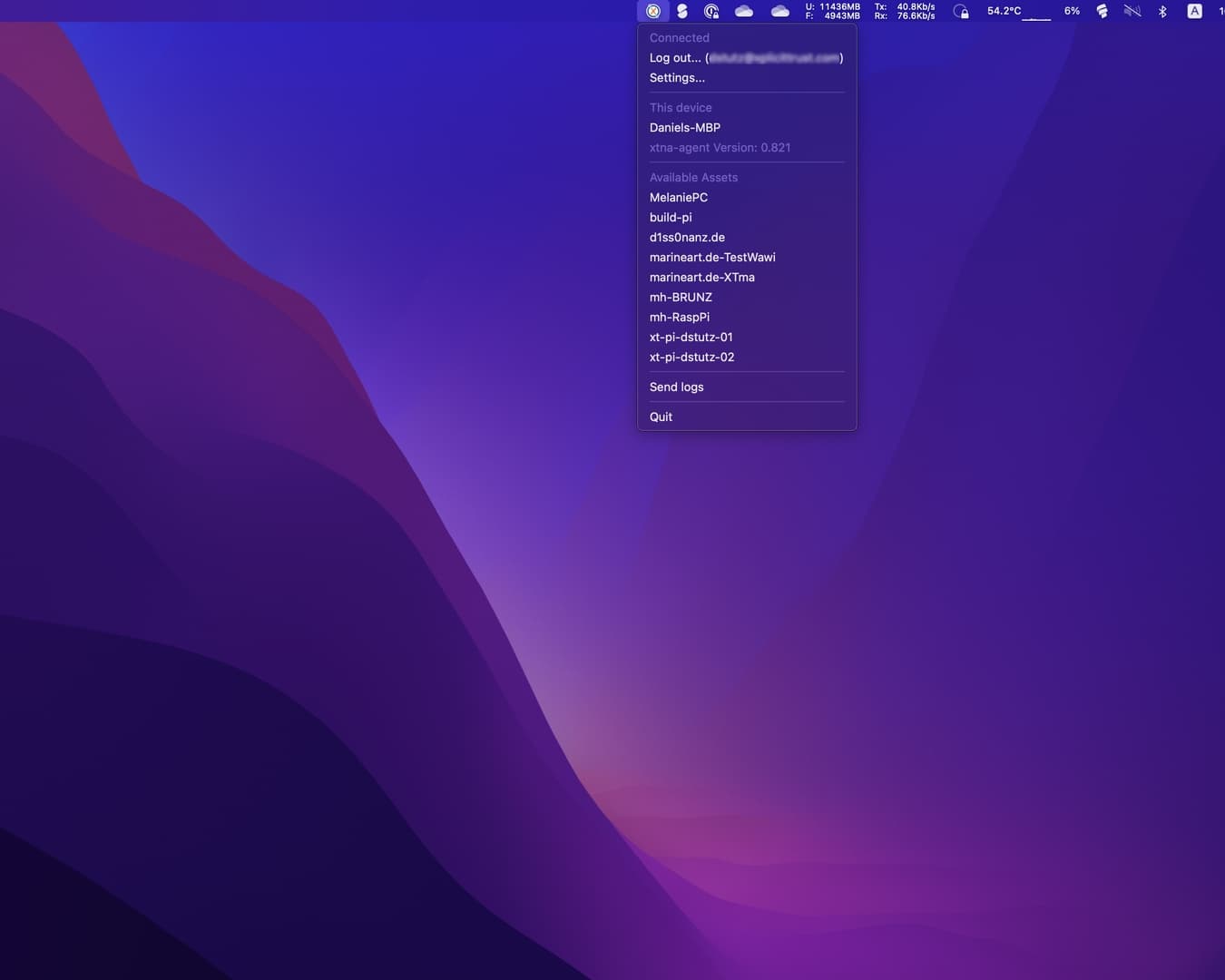Click the moon-with-lock menu bar icon
1225x980 pixels.
pyautogui.click(x=961, y=11)
